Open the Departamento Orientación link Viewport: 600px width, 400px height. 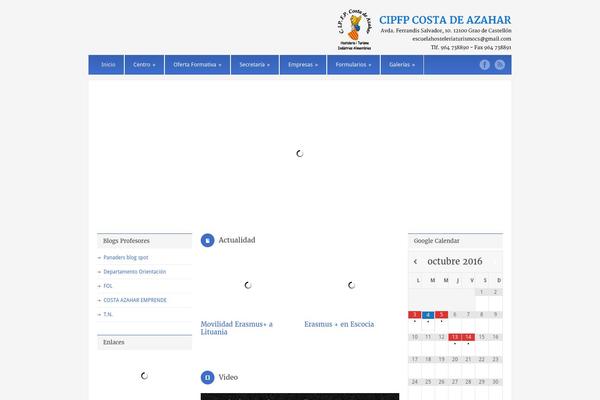pos(135,272)
